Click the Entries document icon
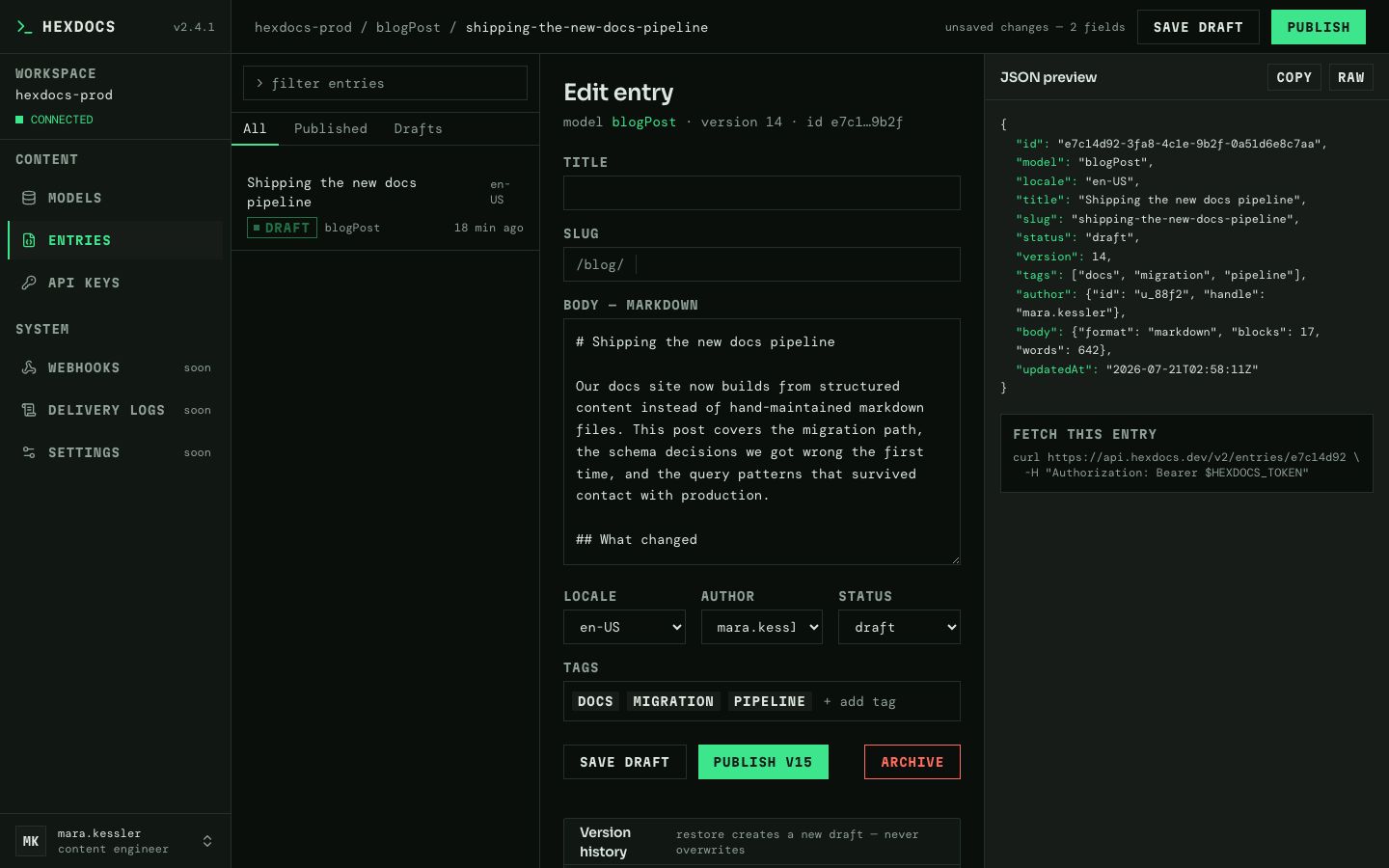 (29, 240)
